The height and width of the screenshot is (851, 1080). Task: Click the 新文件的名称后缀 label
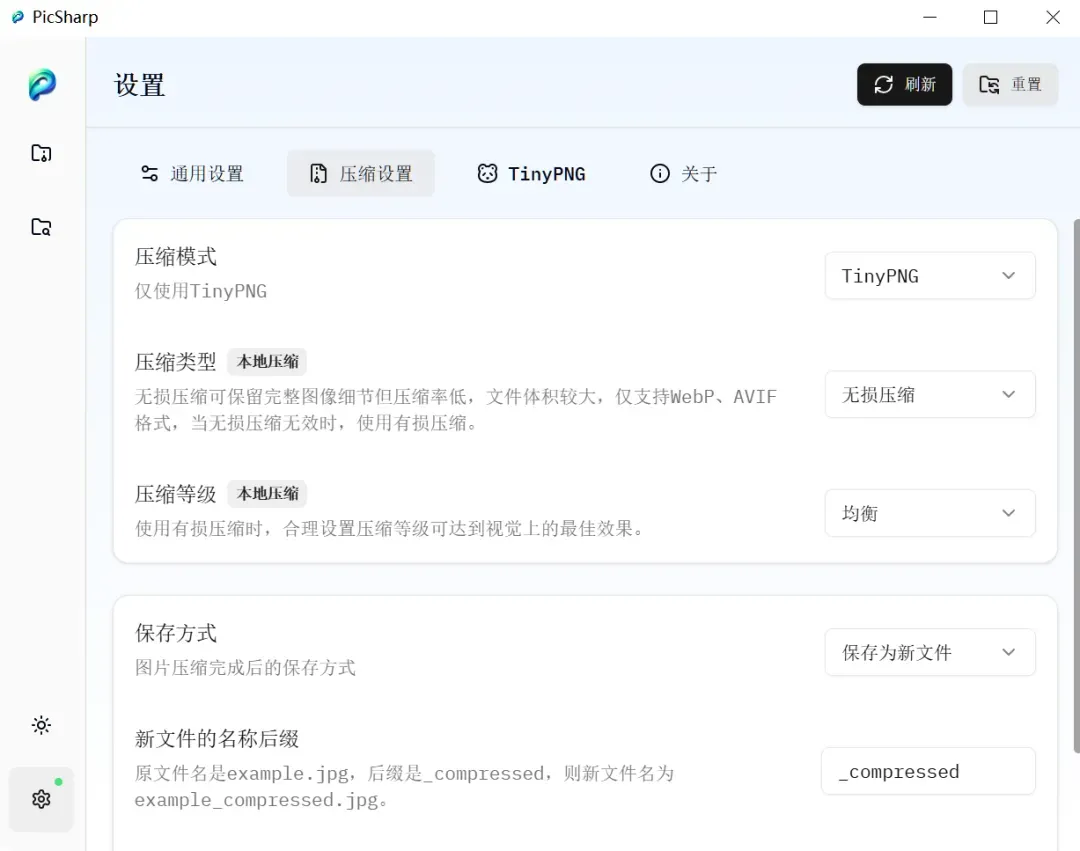217,739
